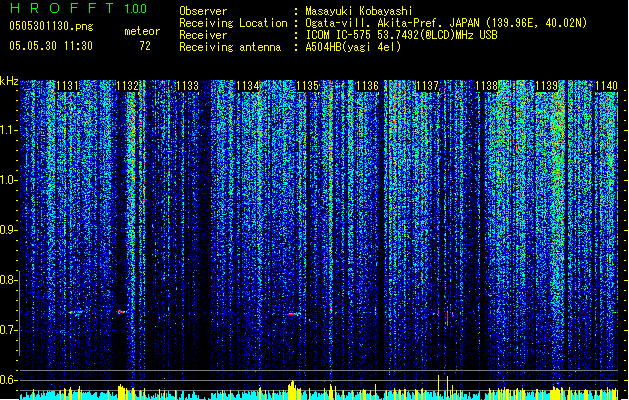Screen dimensions: 629x400
Task: Click the Receiving Location label
Action: 233,23
